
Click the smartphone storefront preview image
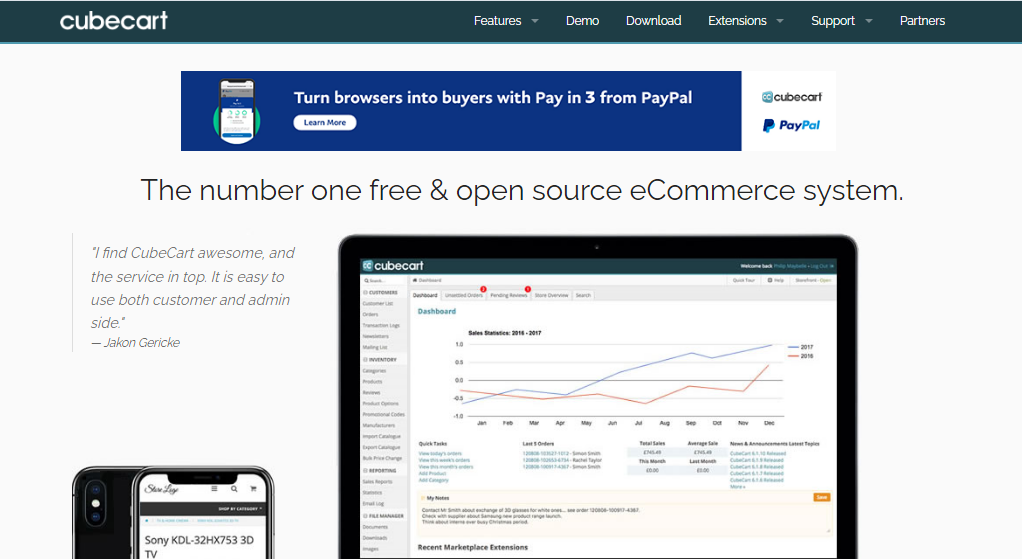173,513
